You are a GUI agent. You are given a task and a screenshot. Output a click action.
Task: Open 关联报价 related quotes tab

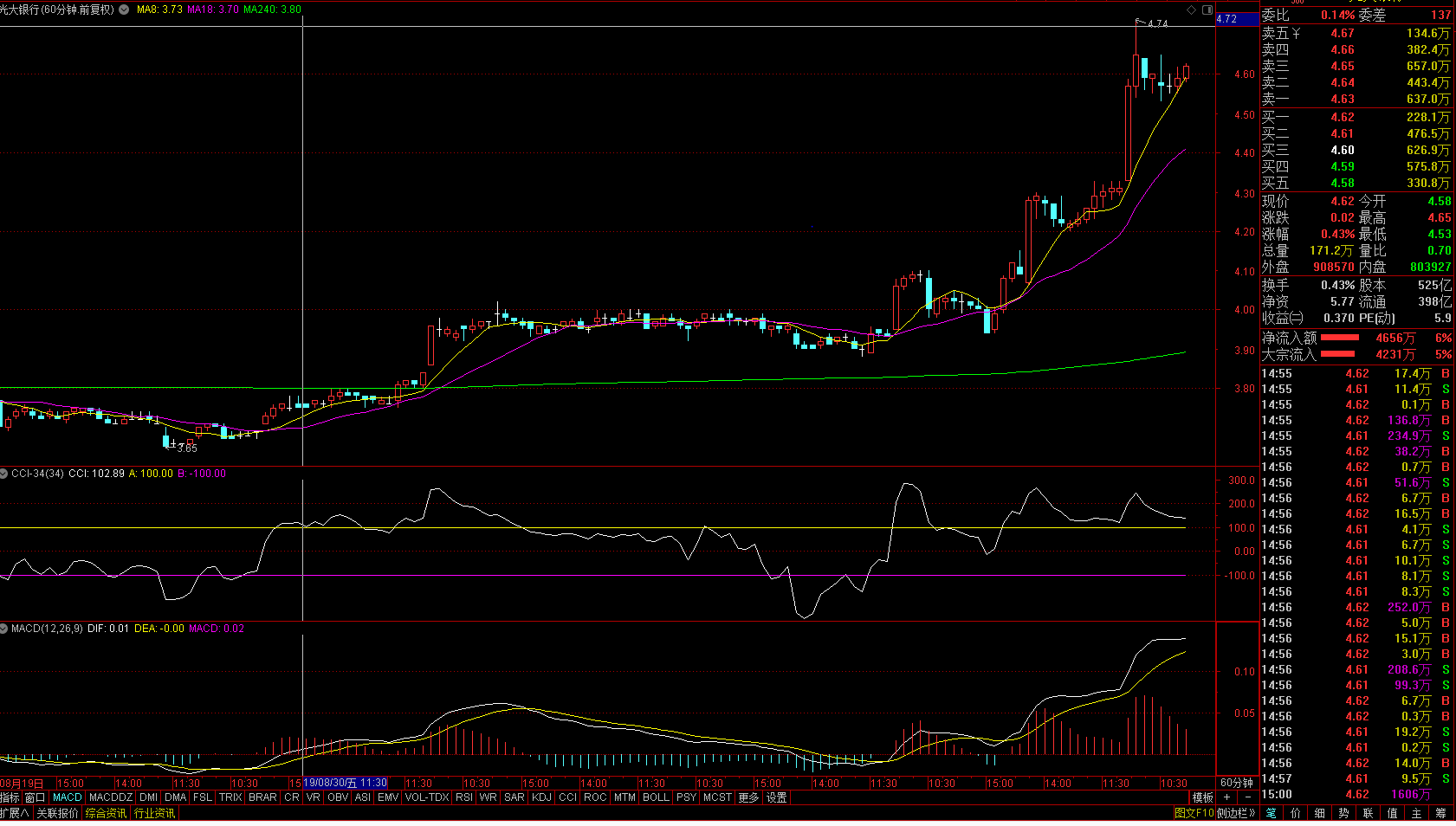[57, 813]
